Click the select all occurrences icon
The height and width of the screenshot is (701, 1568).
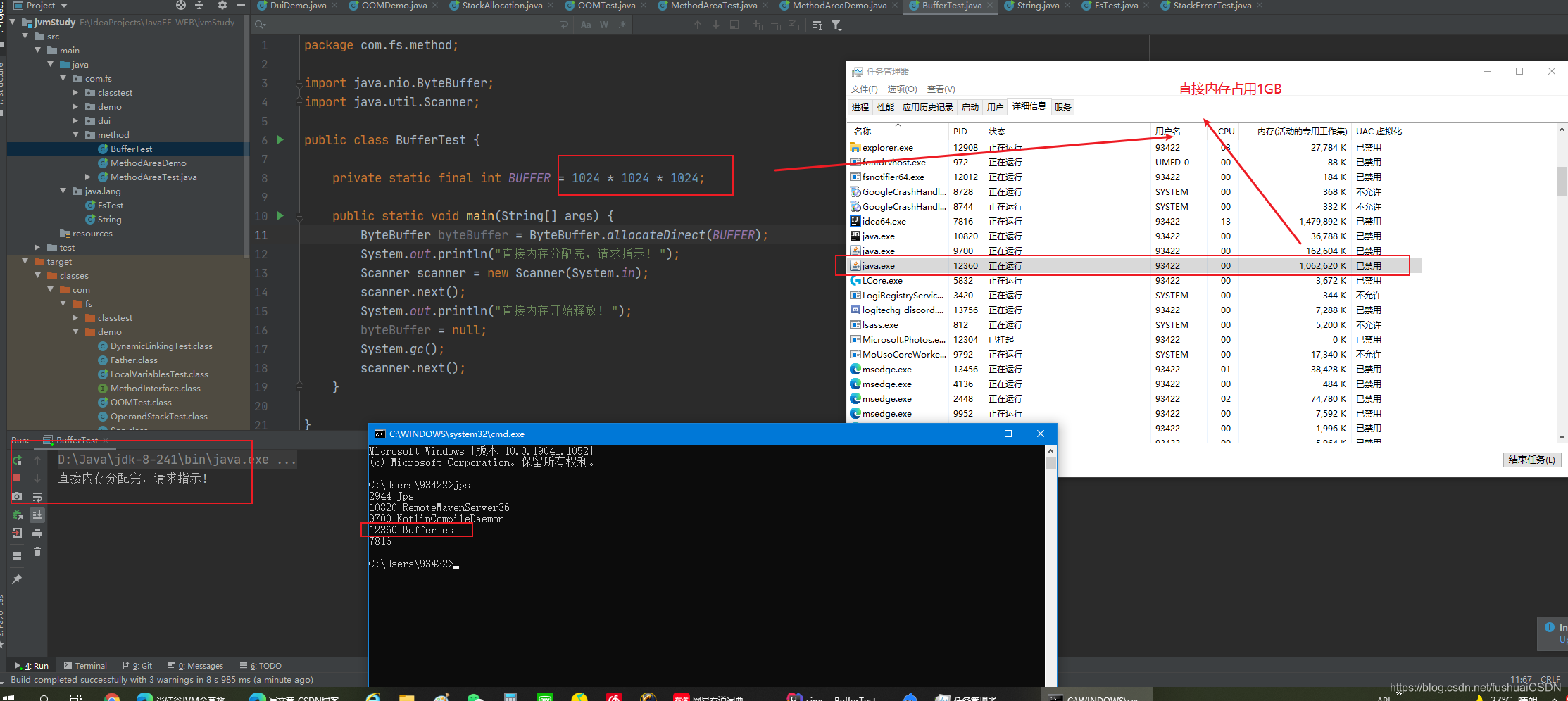pyautogui.click(x=794, y=25)
